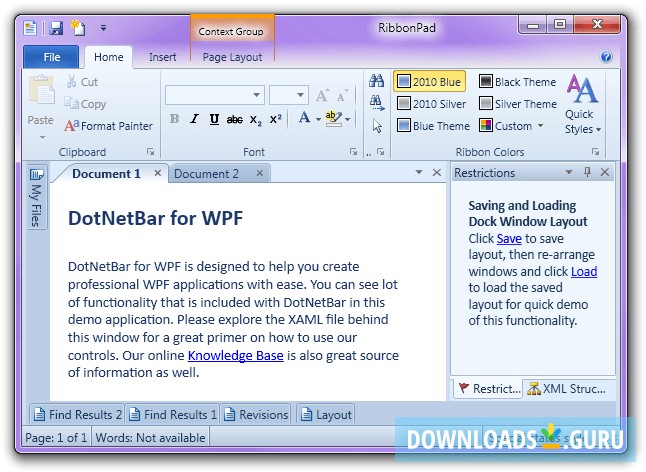646x472 pixels.
Task: Switch to the Insert ribbon tab
Action: tap(162, 57)
